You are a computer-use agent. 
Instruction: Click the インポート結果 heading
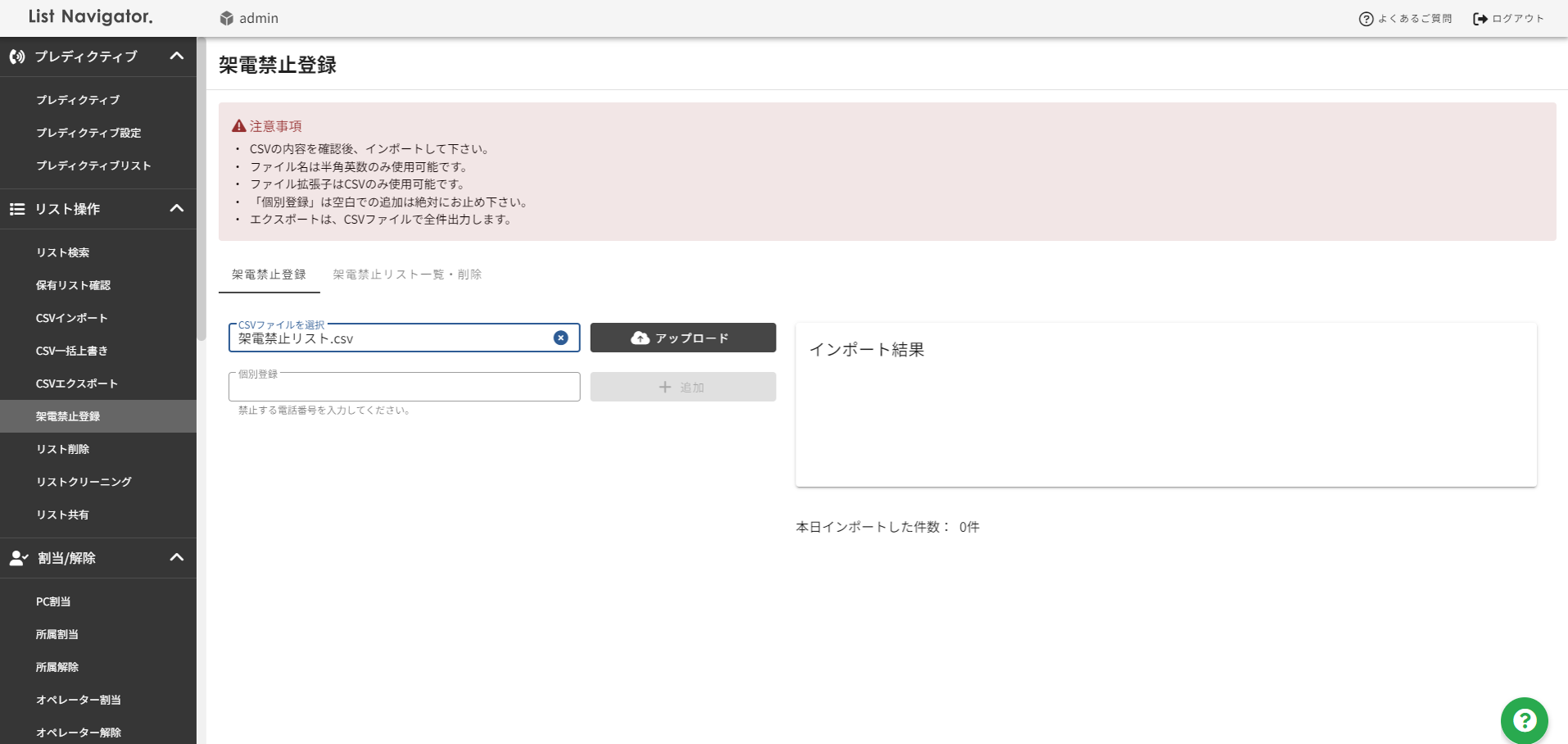coord(867,350)
